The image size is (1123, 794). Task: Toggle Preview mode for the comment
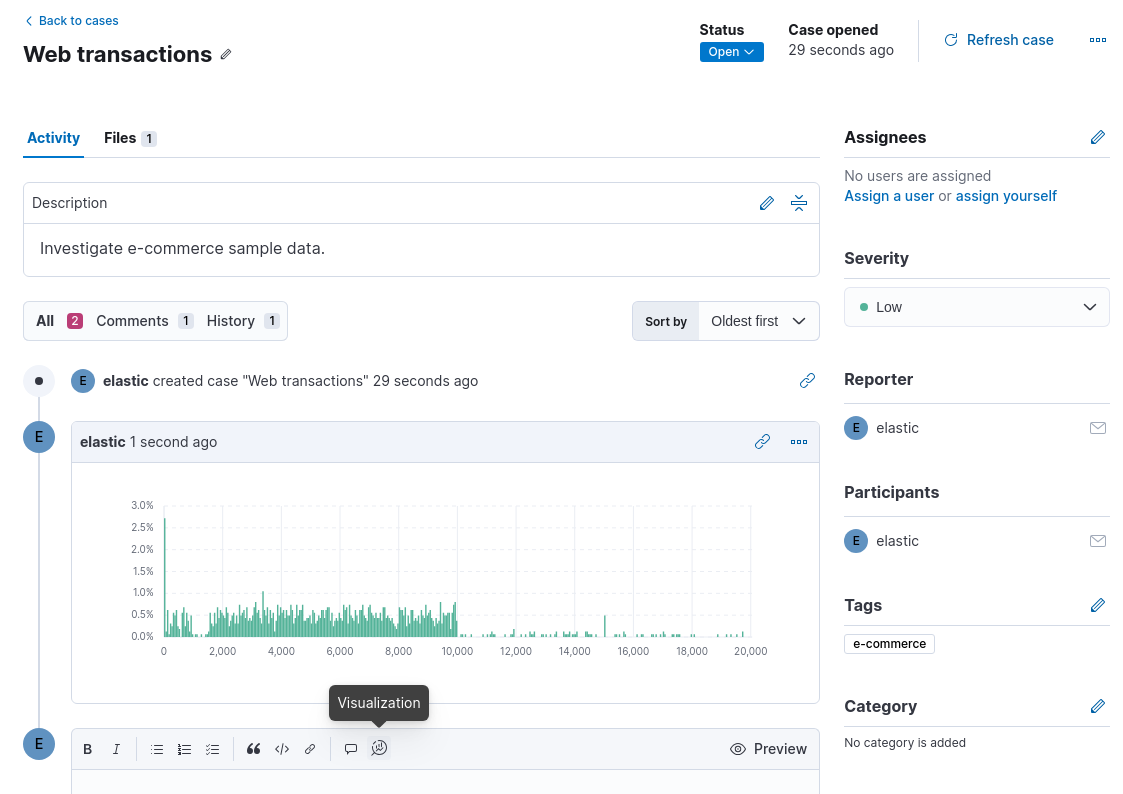pyautogui.click(x=768, y=748)
